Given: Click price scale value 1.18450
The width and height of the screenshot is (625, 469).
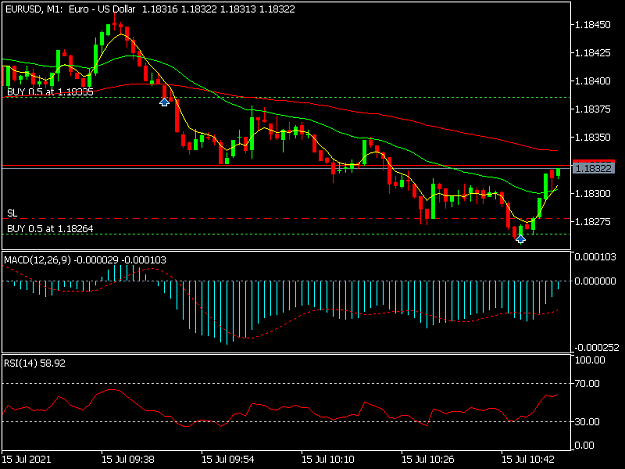Looking at the screenshot, I should point(593,25).
